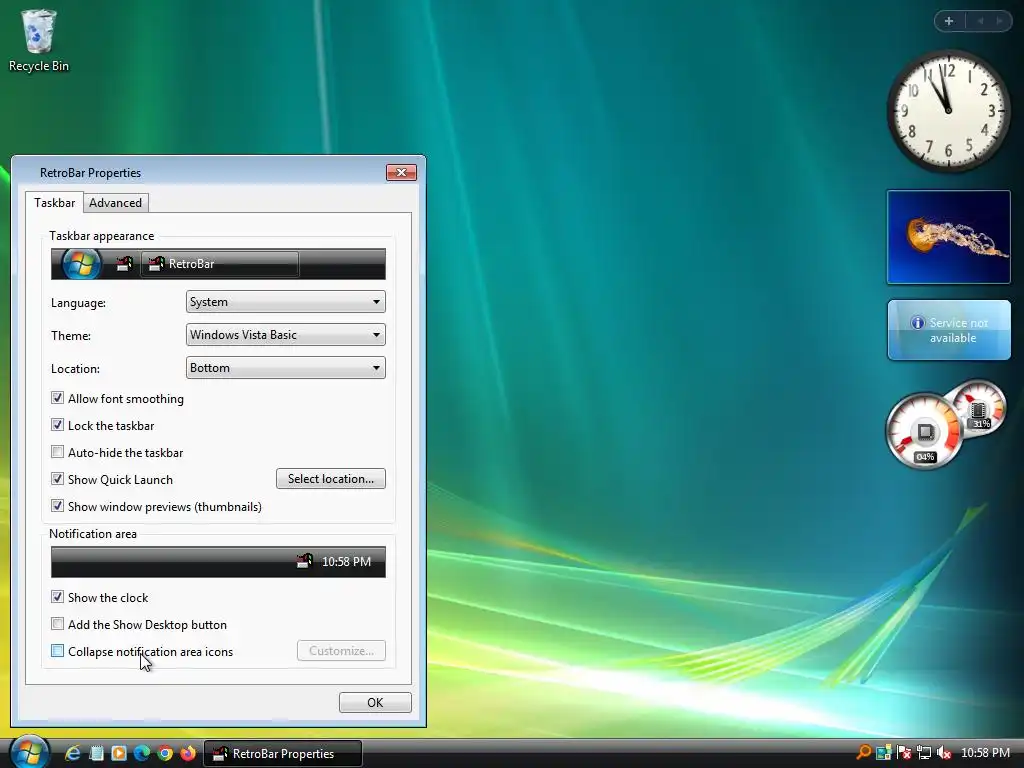Click the RetroBar task button in the preview
Image resolution: width=1024 pixels, height=768 pixels.
(x=220, y=264)
